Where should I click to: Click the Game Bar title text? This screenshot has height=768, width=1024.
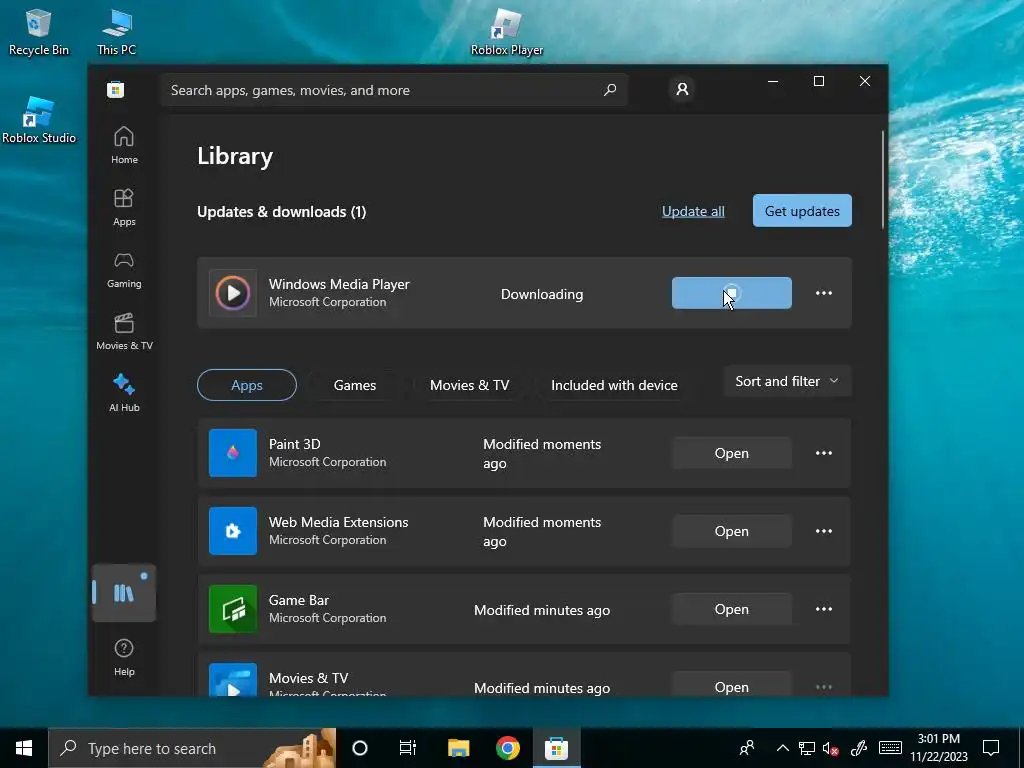point(298,600)
